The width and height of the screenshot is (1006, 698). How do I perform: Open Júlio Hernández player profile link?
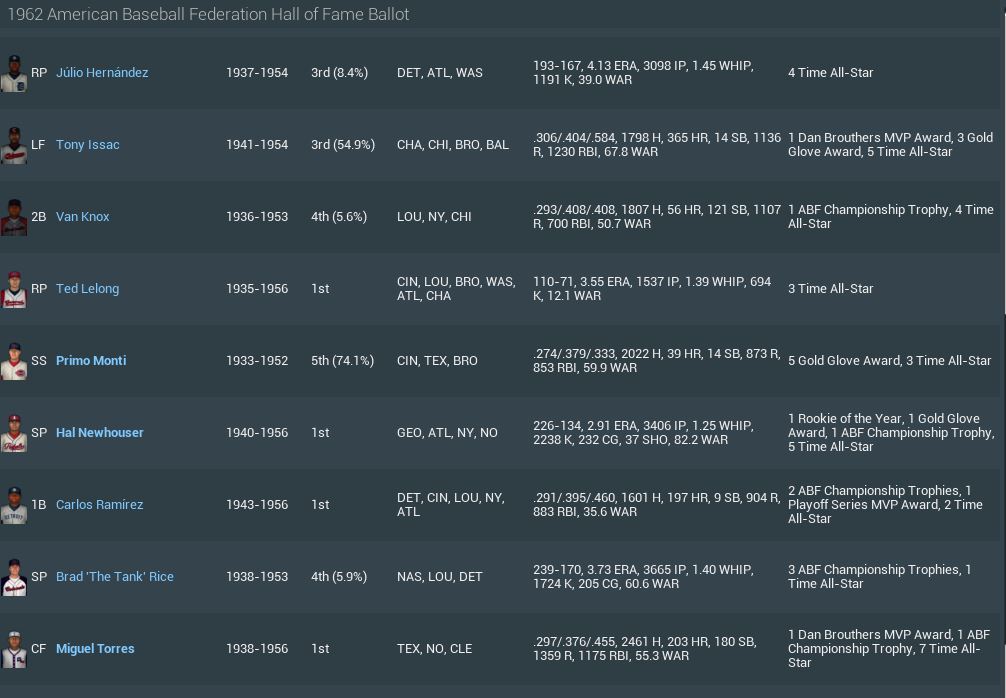coord(102,73)
